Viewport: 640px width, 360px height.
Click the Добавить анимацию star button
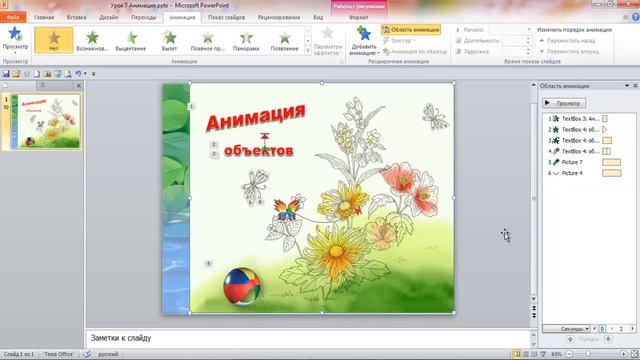click(363, 34)
